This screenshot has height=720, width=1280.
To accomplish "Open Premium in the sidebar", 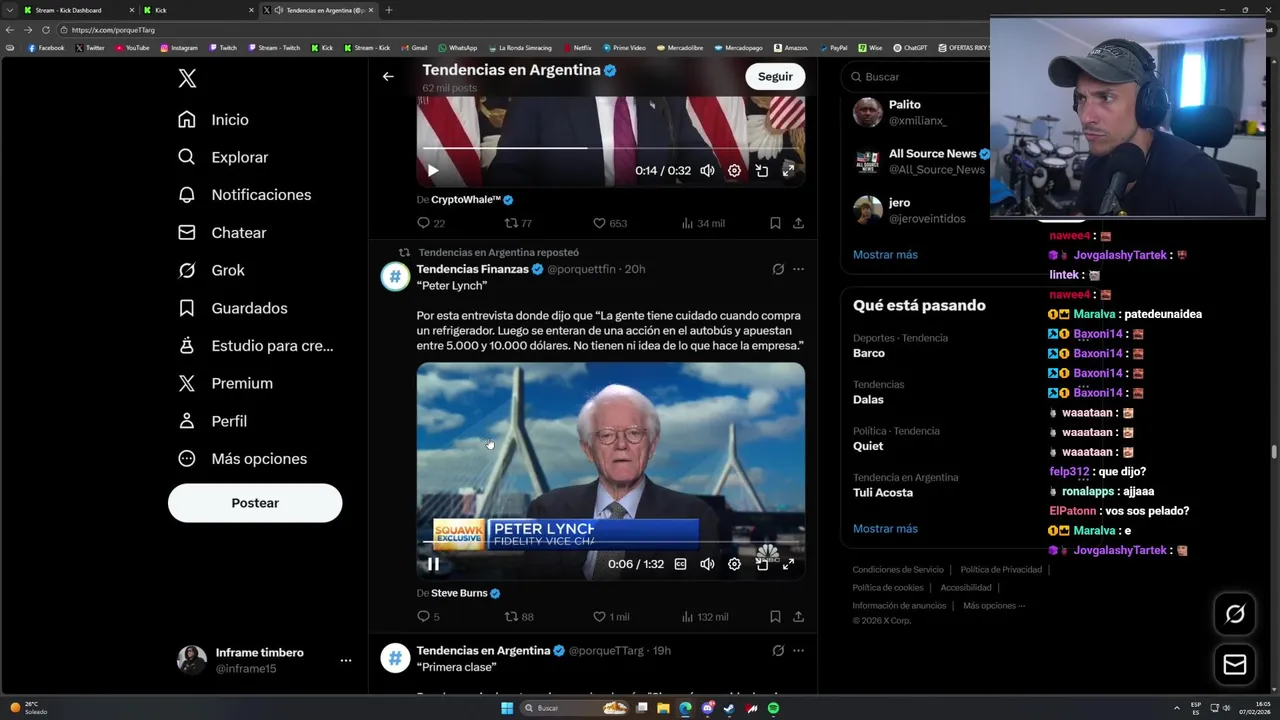I will [x=225, y=384].
